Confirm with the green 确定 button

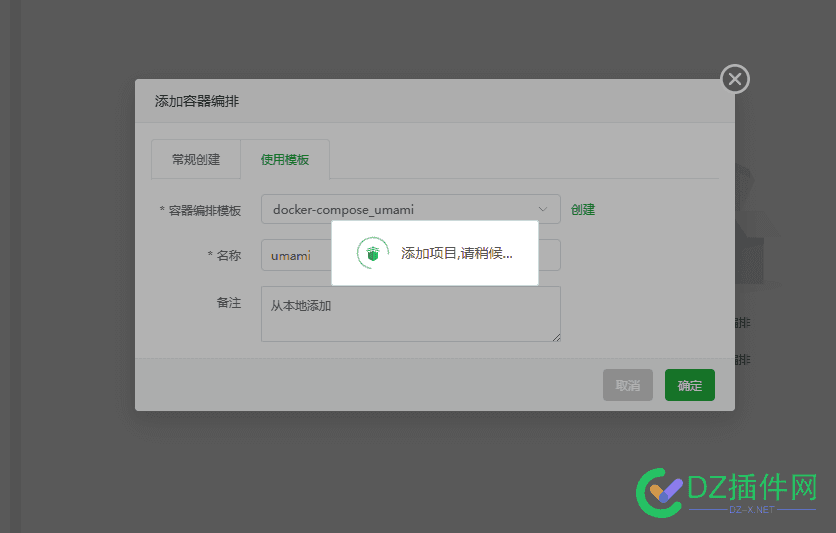689,385
